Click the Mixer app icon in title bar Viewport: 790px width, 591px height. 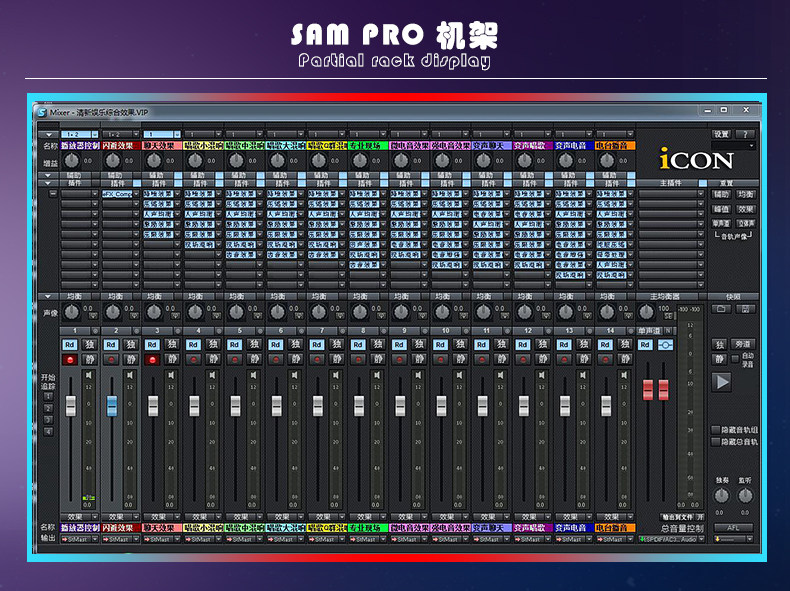42,113
